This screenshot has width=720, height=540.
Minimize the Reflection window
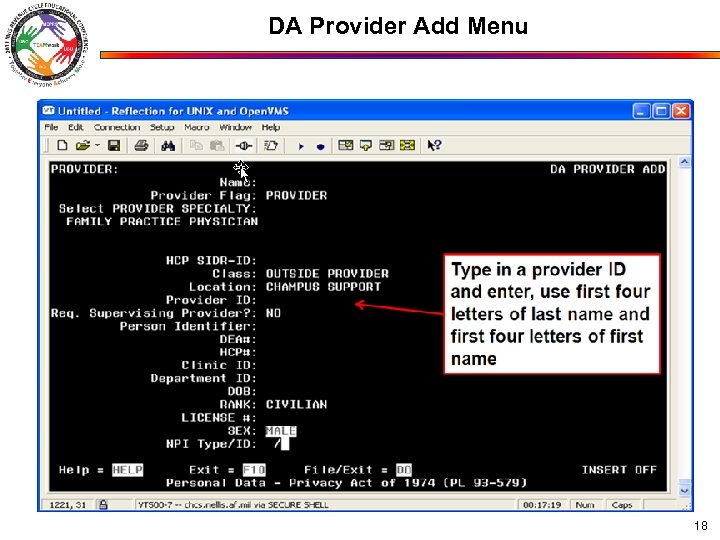tap(641, 111)
